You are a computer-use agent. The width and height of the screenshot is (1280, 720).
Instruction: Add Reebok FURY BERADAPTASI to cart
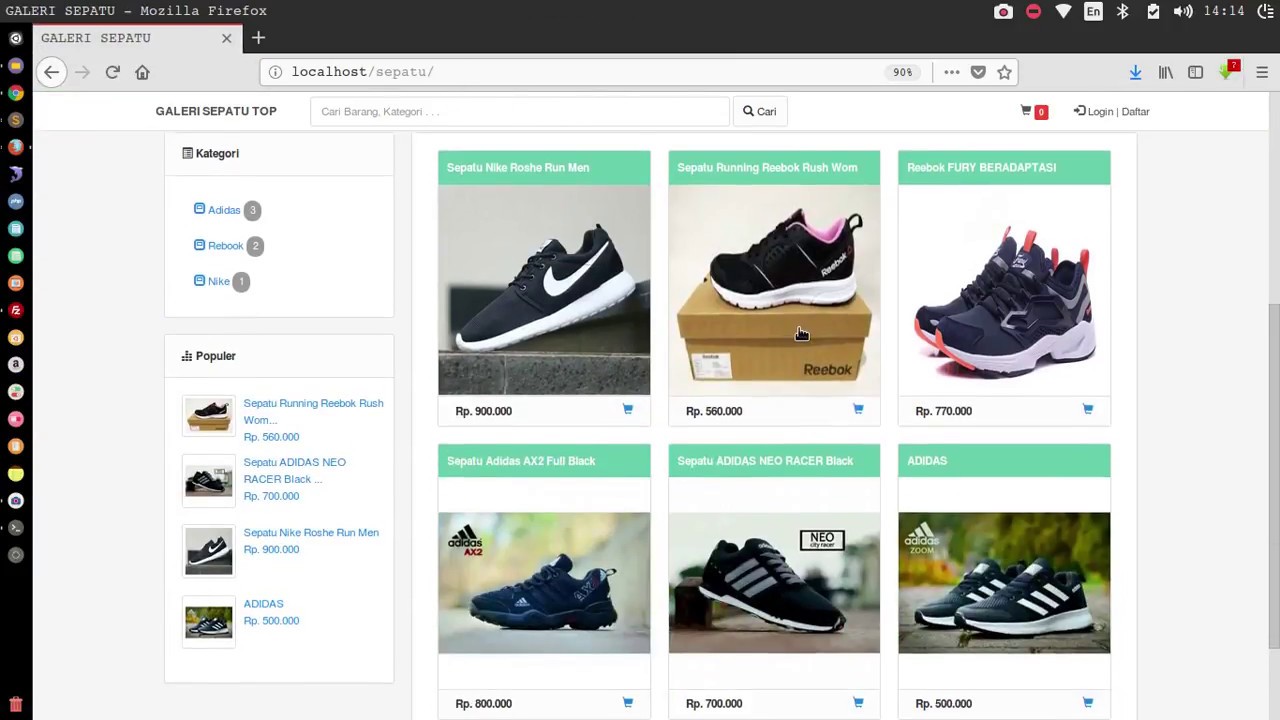coord(1088,409)
